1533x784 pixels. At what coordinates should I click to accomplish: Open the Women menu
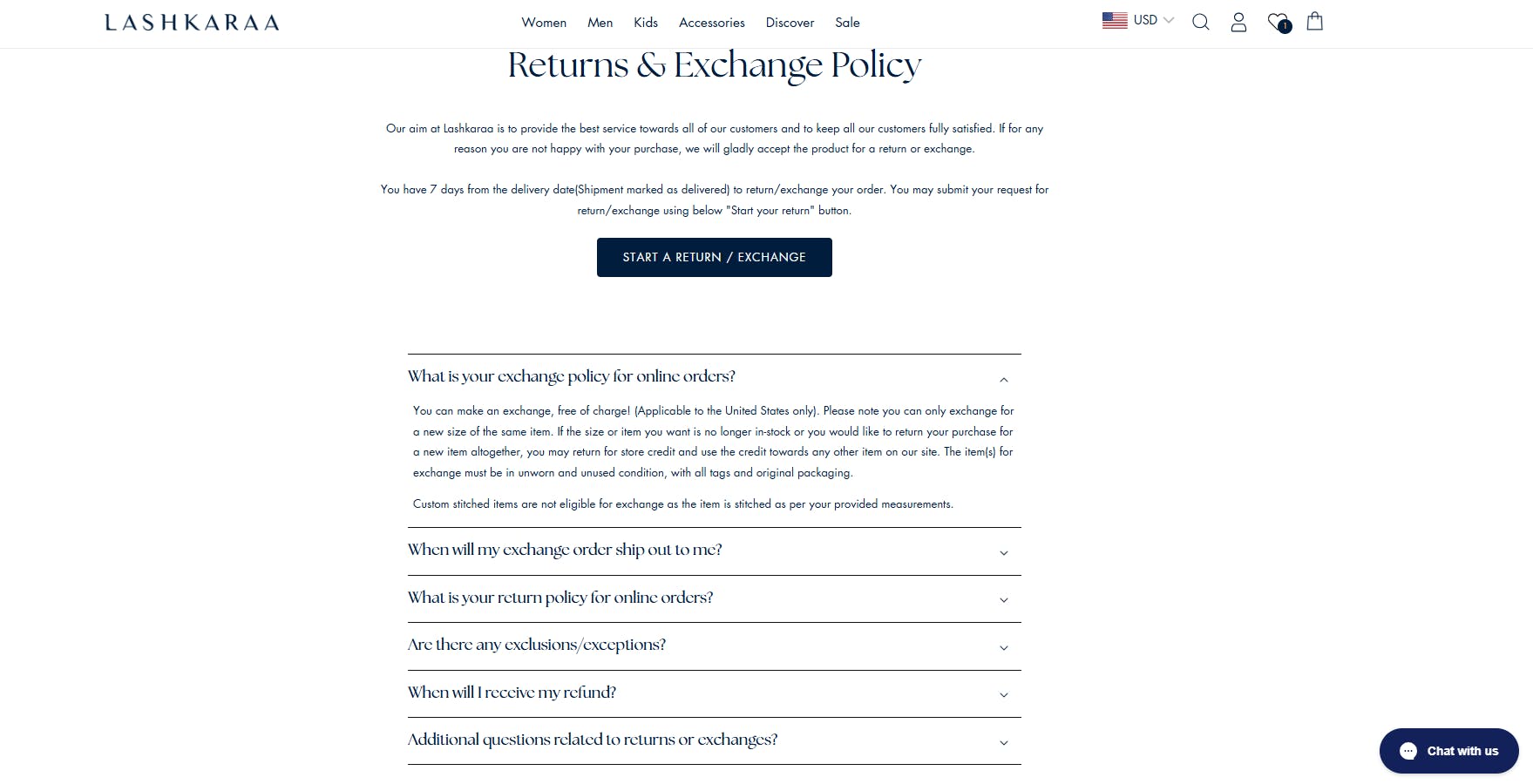[544, 23]
